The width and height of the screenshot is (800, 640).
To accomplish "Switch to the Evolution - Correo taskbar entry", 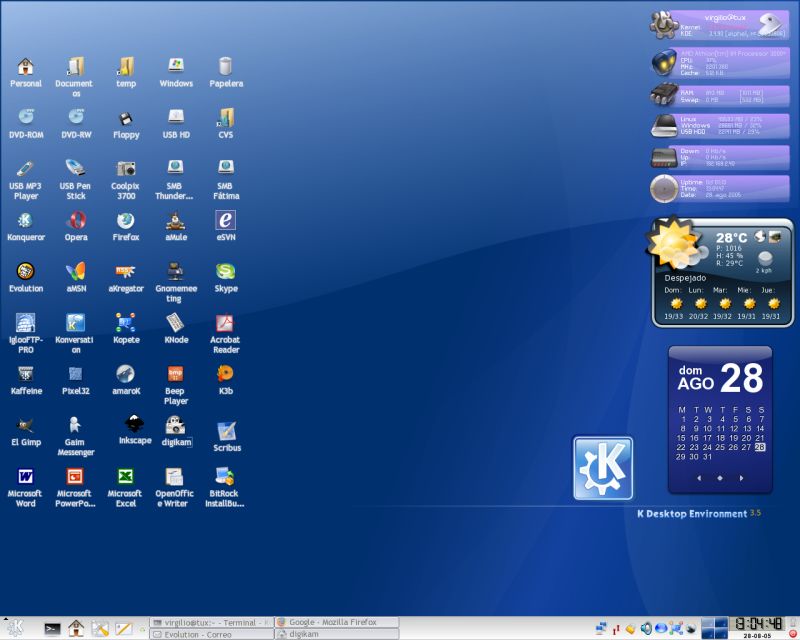I will click(212, 634).
